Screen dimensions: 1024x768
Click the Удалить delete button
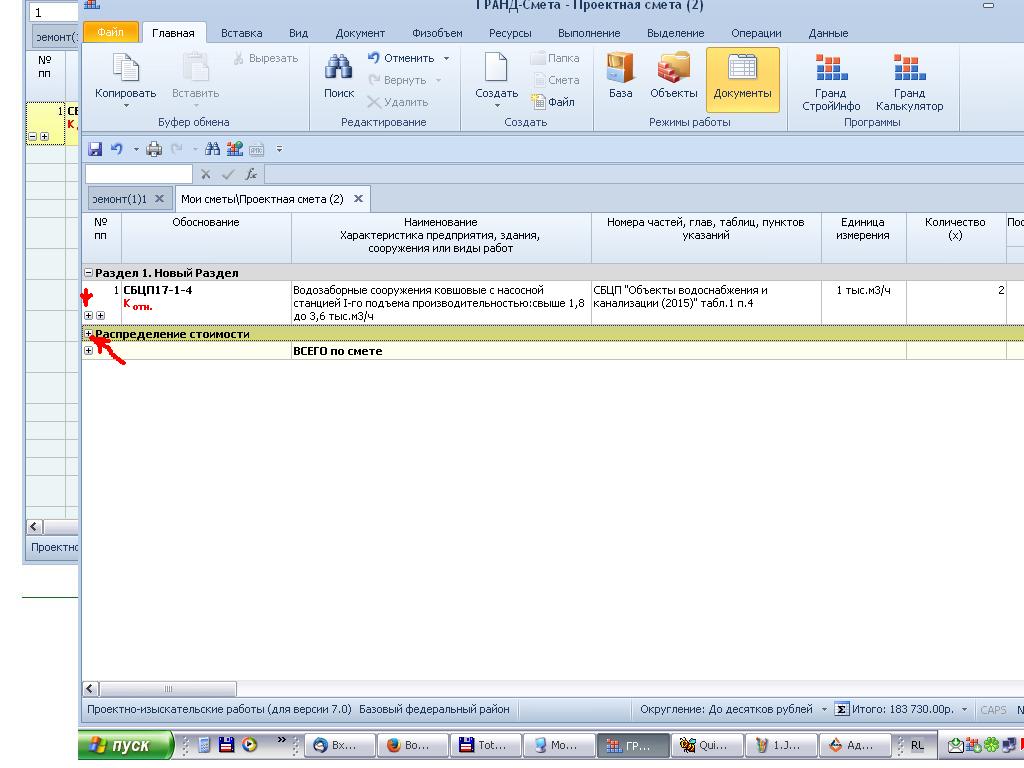pyautogui.click(x=397, y=102)
